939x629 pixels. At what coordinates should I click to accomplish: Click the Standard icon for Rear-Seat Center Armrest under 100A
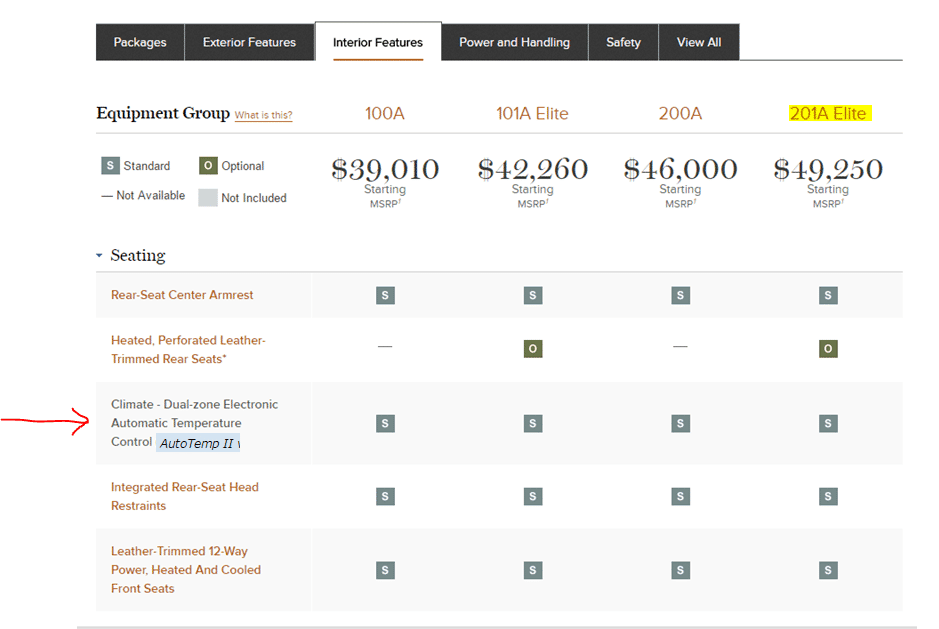pos(385,295)
